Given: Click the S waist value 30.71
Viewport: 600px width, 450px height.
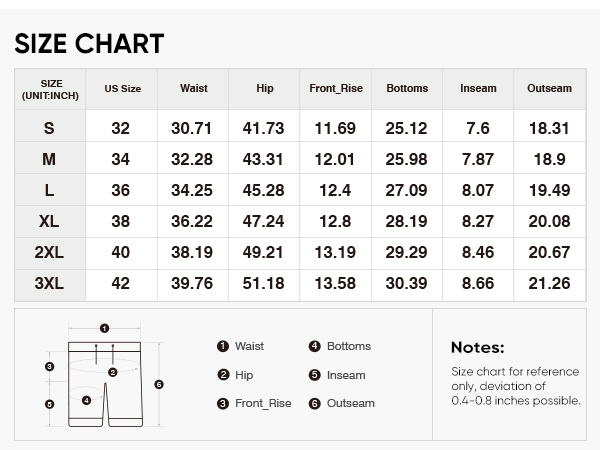Looking at the screenshot, I should 191,128.
